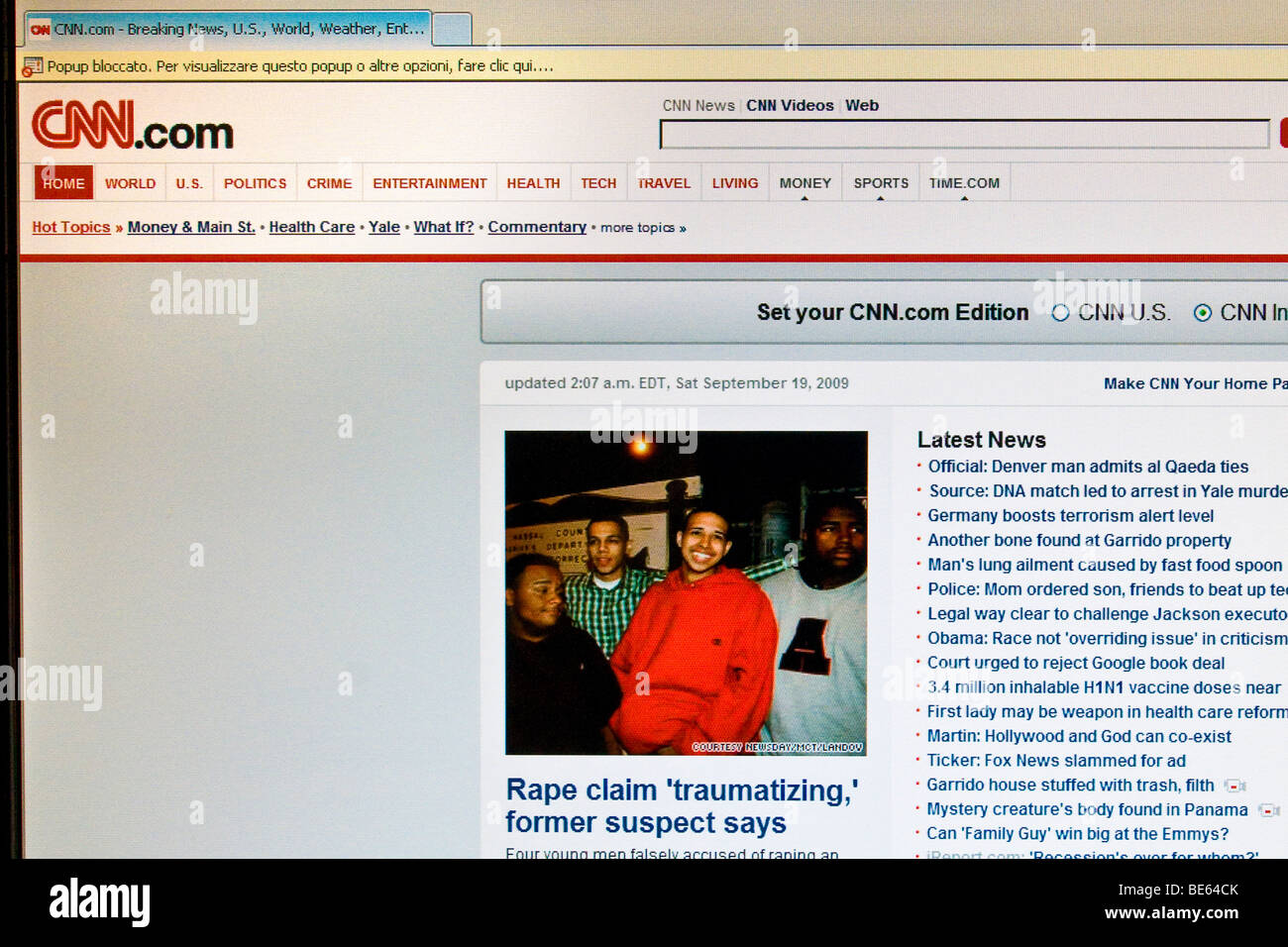Open Garrido house stuffed with trash story
1288x947 pixels.
[x=1070, y=786]
